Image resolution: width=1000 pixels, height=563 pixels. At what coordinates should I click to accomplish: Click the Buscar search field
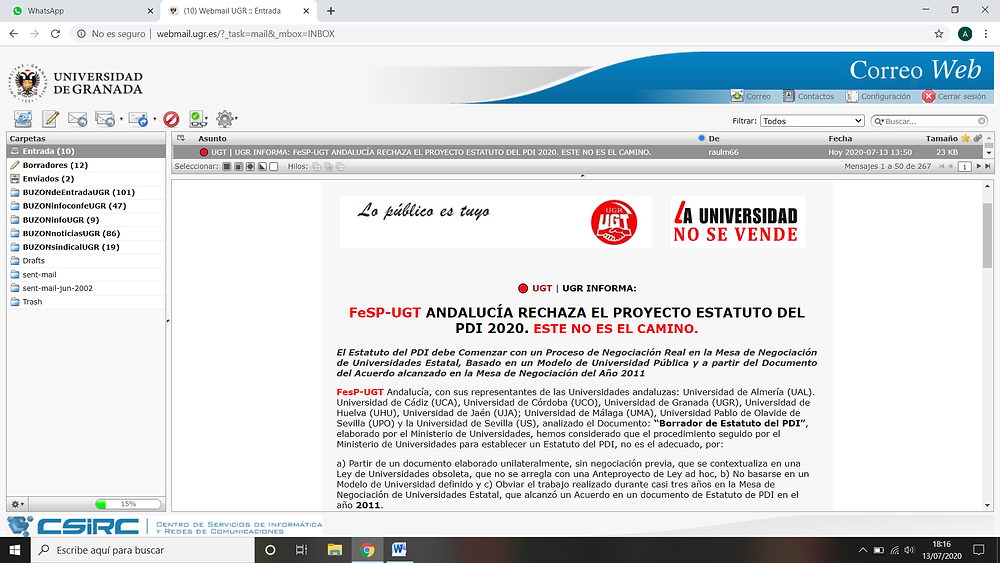[x=930, y=121]
